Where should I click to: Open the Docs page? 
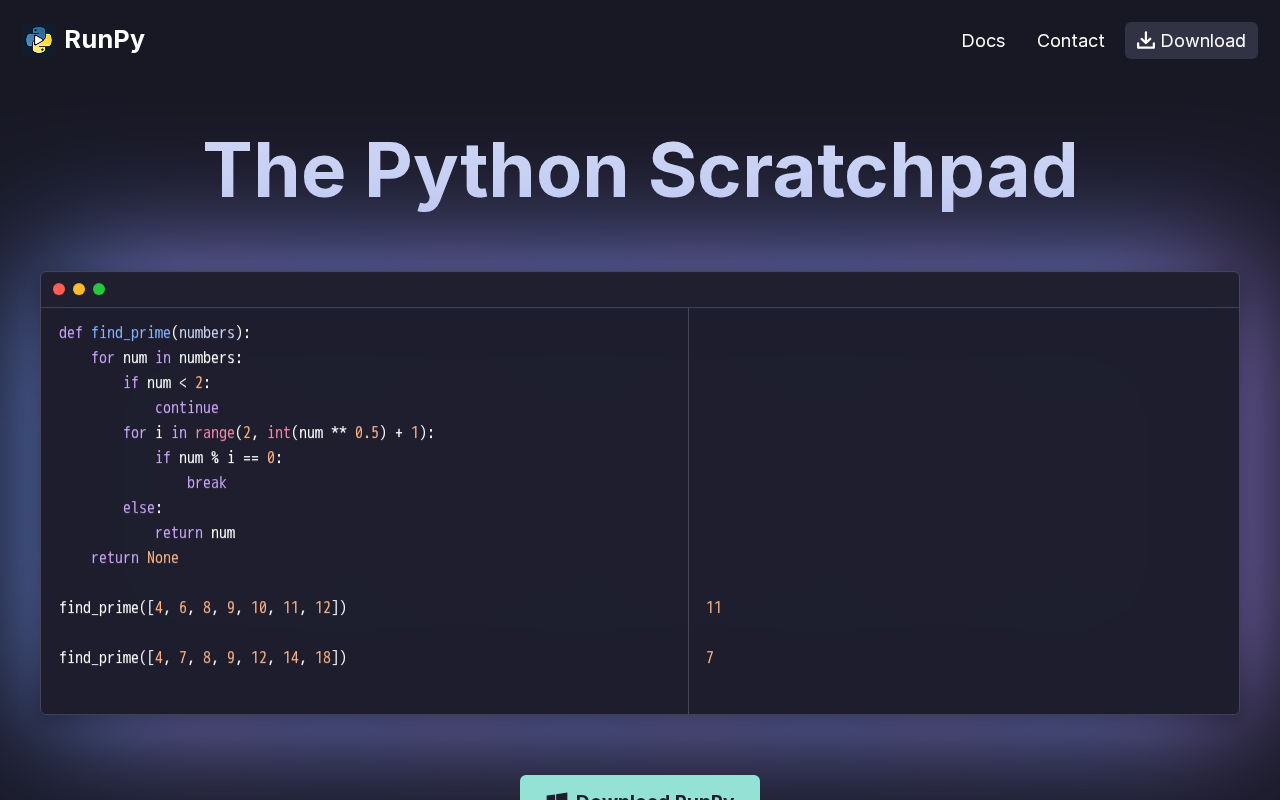click(983, 40)
